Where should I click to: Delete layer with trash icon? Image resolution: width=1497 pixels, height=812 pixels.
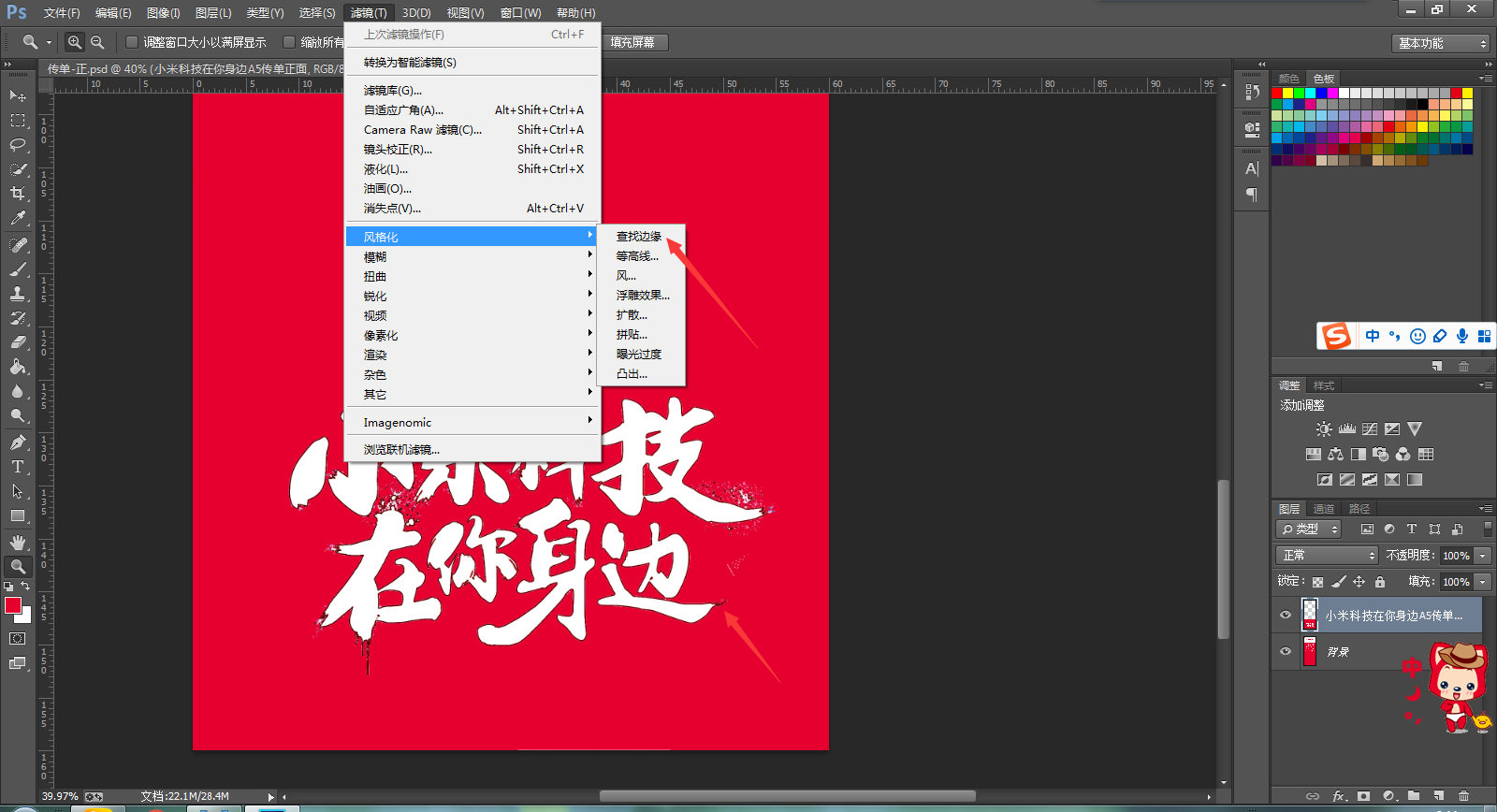coord(1464,796)
